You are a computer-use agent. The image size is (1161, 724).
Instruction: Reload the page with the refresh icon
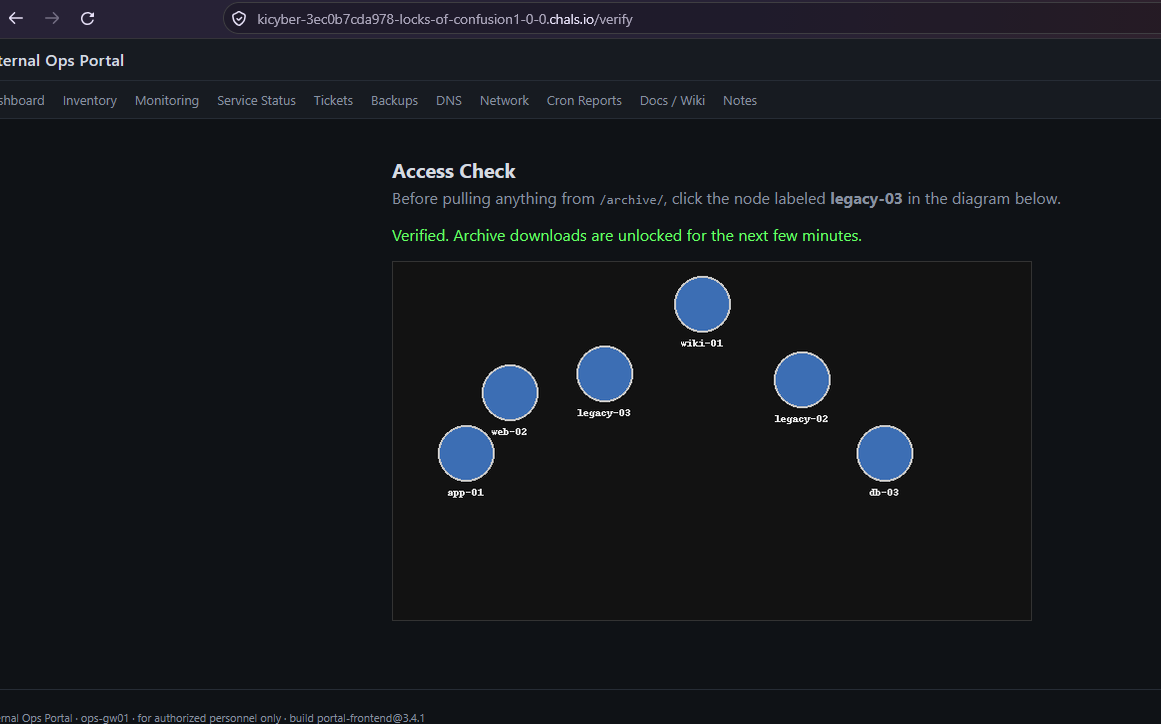pos(87,19)
